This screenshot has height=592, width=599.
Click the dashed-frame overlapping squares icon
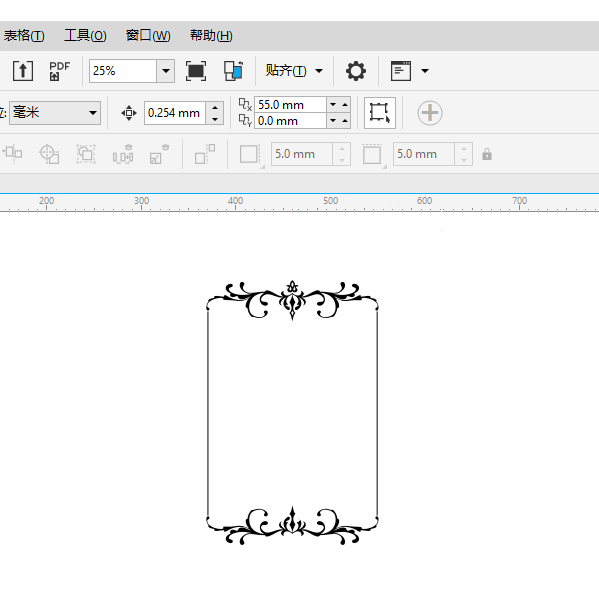pos(86,154)
